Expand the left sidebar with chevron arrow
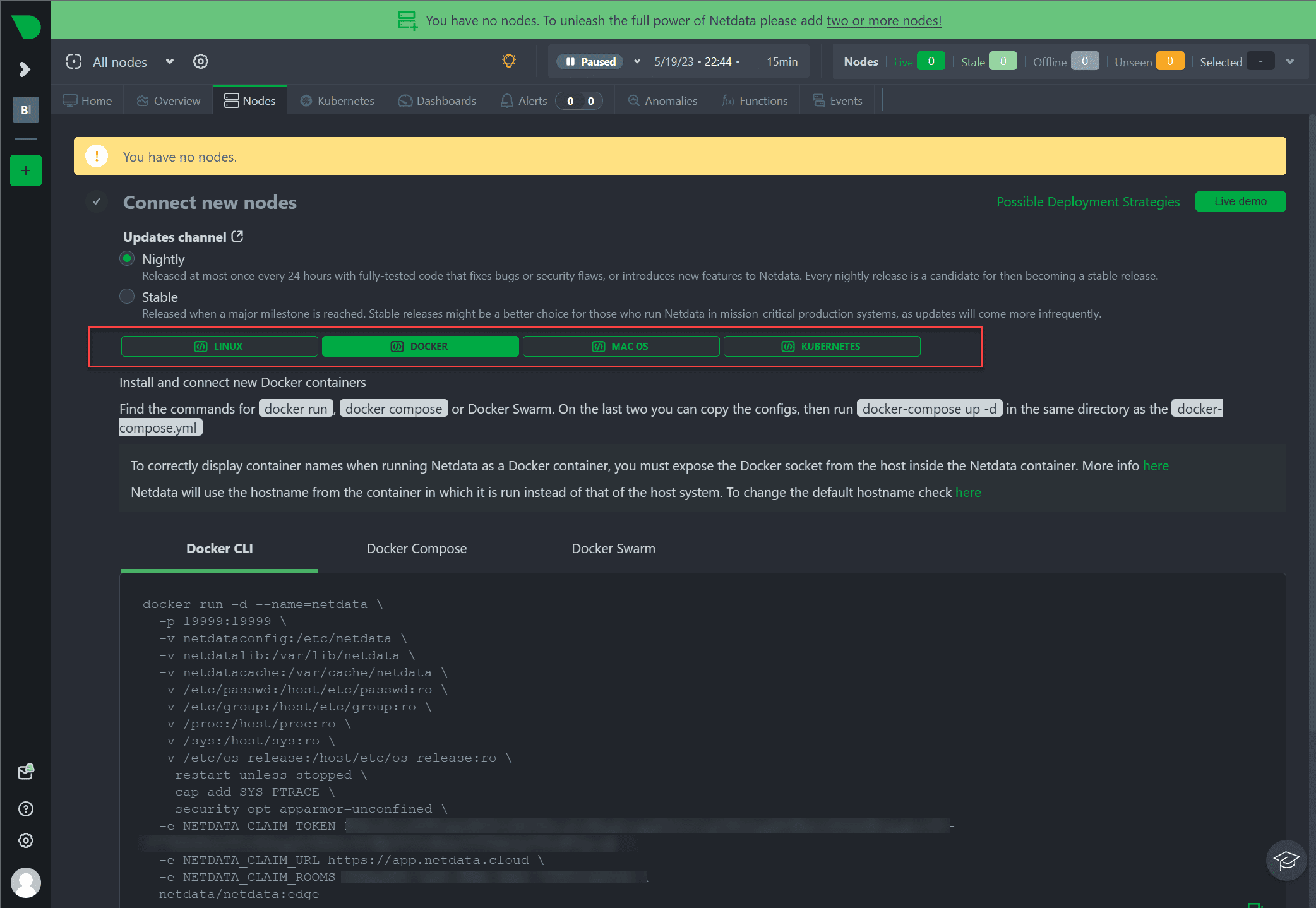This screenshot has width=1316, height=908. tap(25, 69)
